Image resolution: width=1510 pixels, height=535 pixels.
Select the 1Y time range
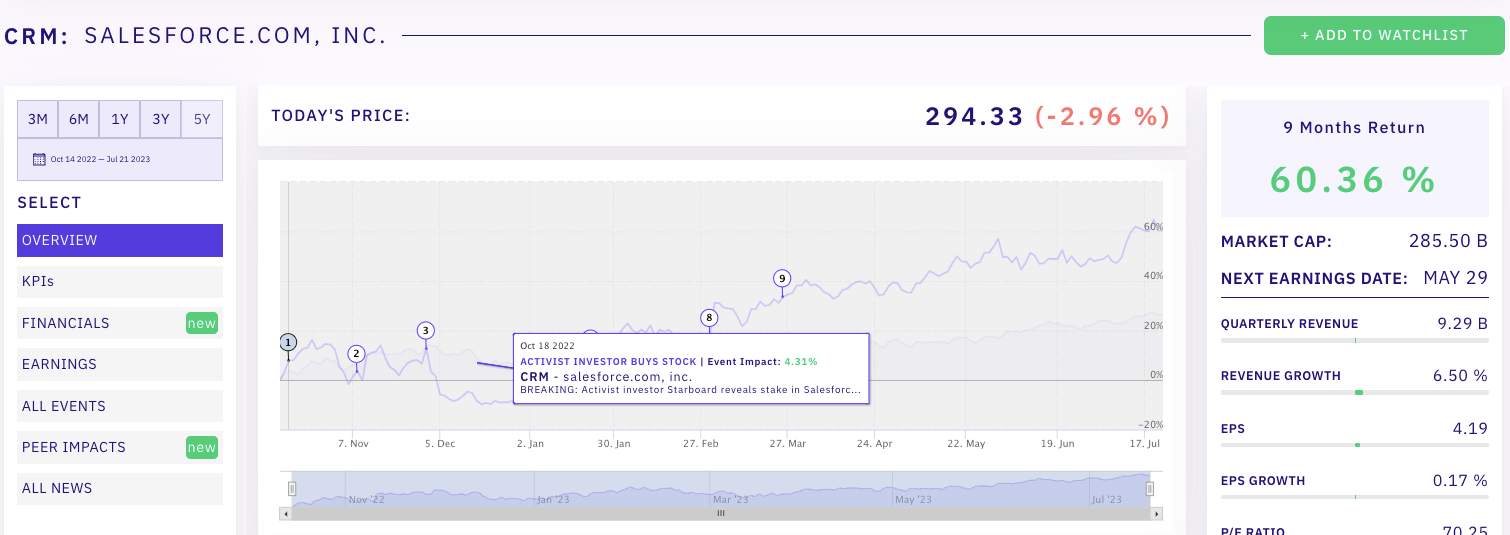tap(120, 119)
